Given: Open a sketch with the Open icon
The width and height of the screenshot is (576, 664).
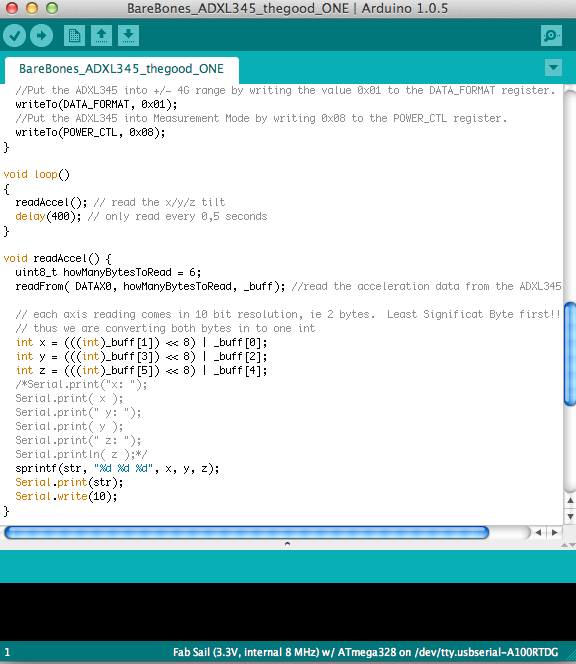Looking at the screenshot, I should [x=101, y=36].
